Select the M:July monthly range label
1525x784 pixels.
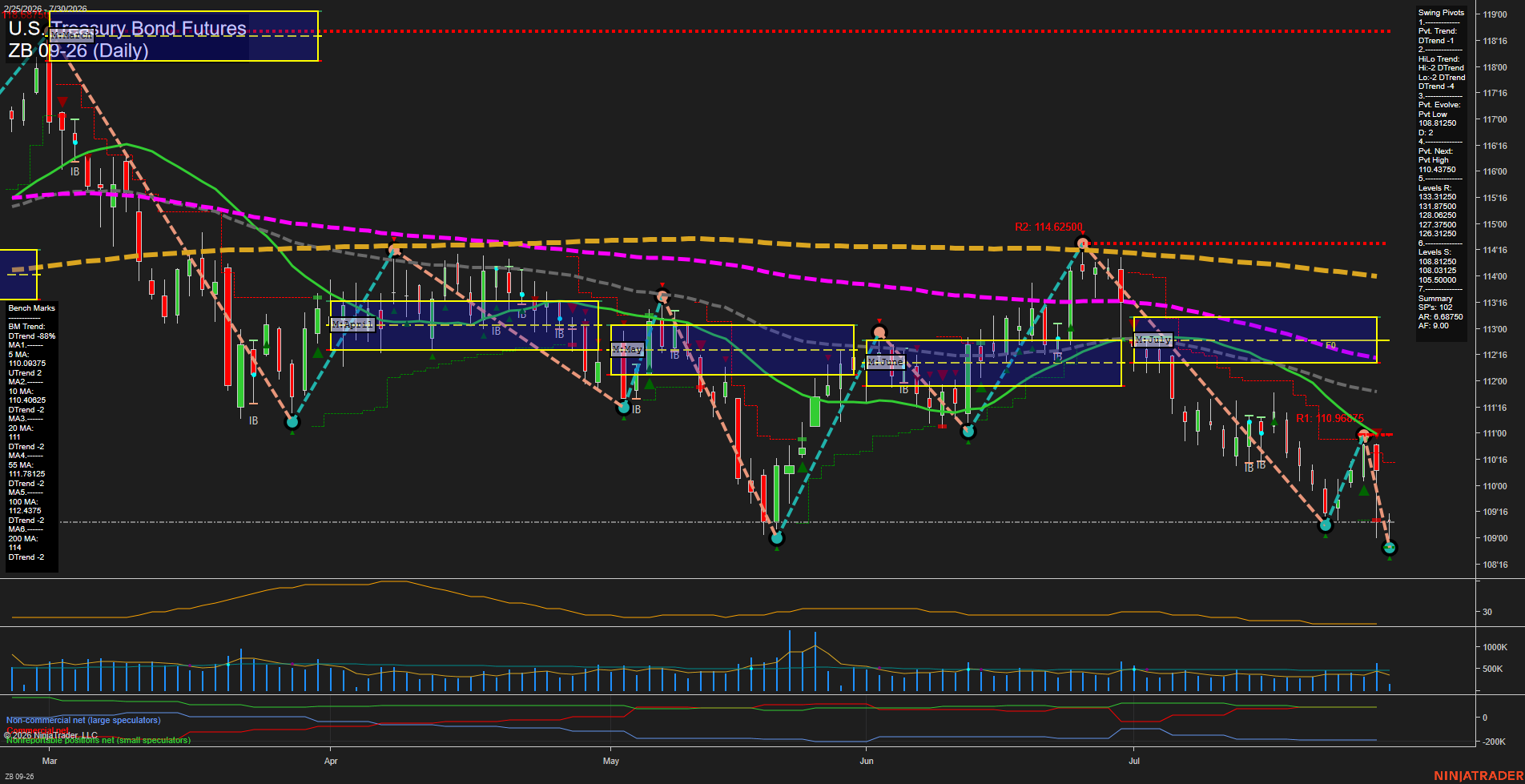point(1153,340)
